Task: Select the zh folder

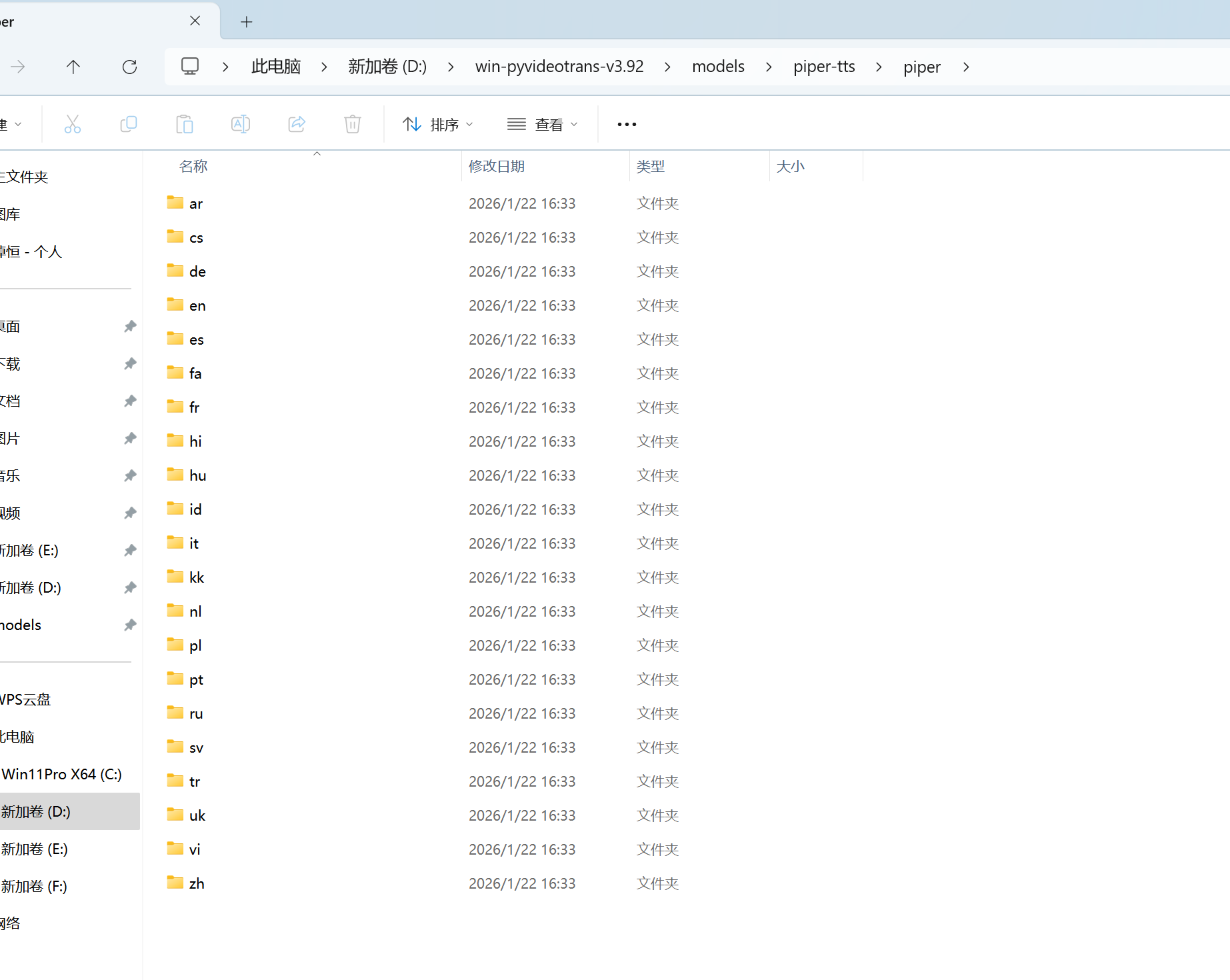Action: pos(197,883)
